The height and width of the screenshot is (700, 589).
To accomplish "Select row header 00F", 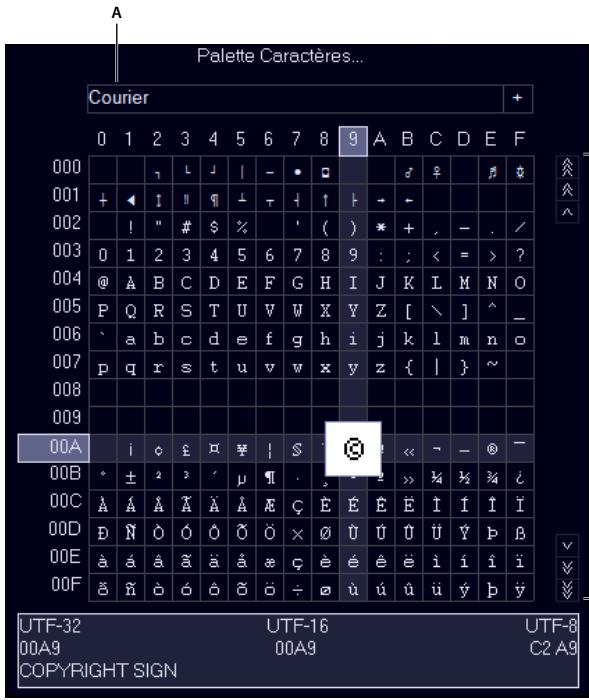I will (66, 584).
